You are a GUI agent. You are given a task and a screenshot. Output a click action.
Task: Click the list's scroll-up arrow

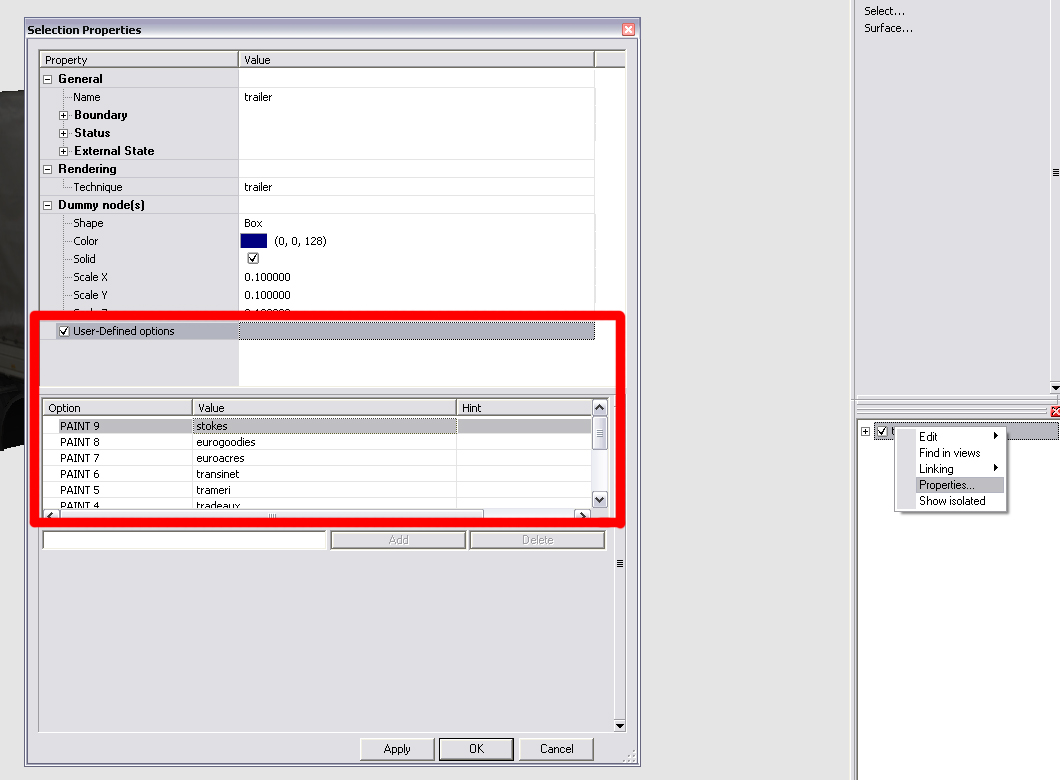pyautogui.click(x=600, y=408)
